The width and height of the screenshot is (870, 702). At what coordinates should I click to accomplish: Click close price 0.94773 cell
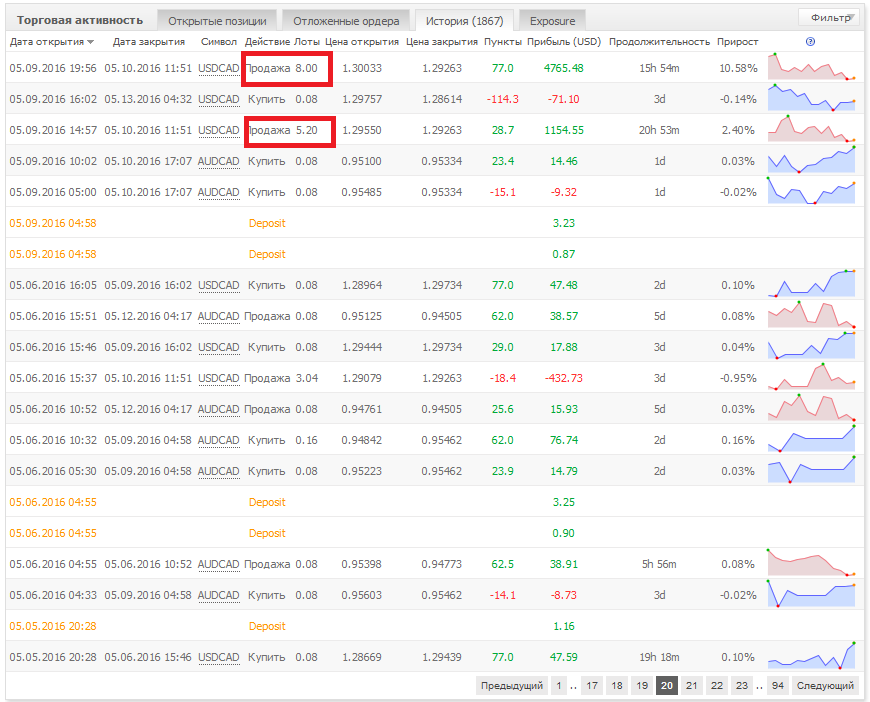click(x=442, y=564)
